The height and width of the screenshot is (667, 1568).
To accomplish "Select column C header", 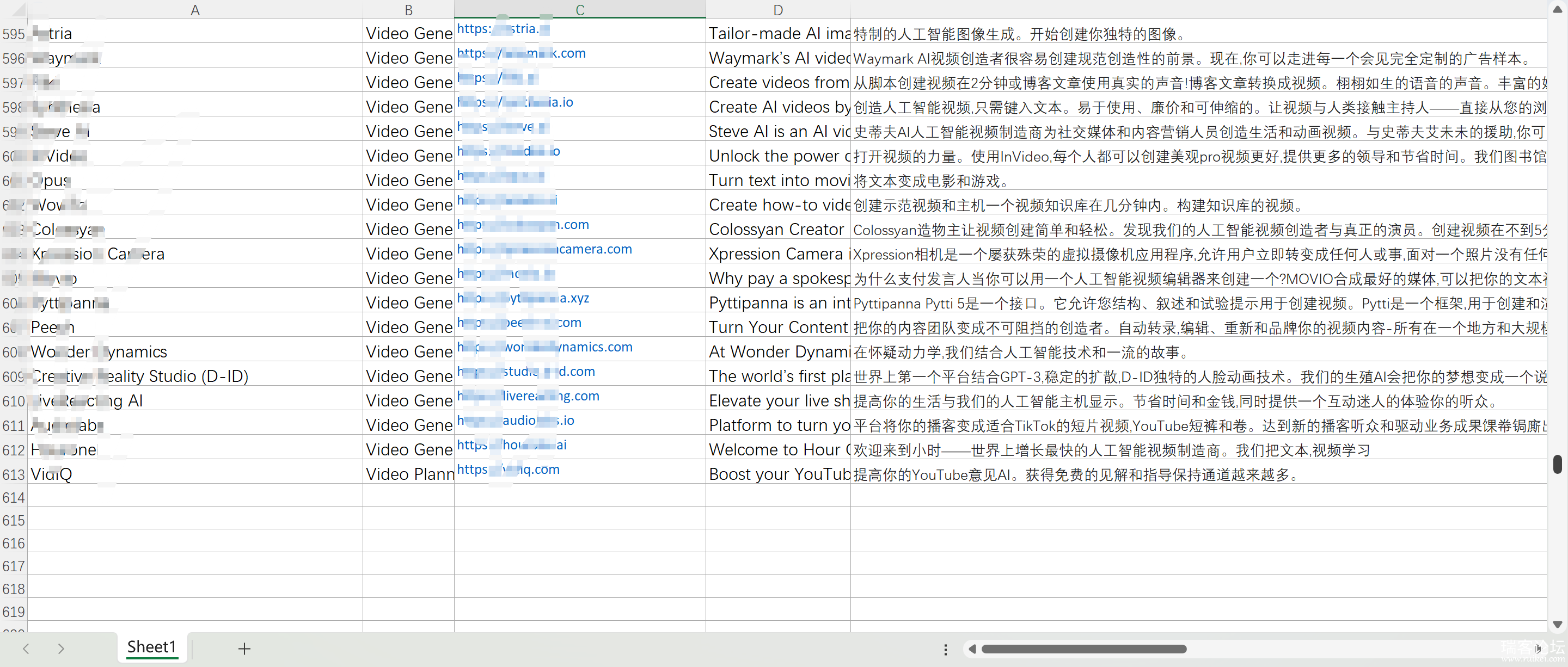I will [580, 10].
